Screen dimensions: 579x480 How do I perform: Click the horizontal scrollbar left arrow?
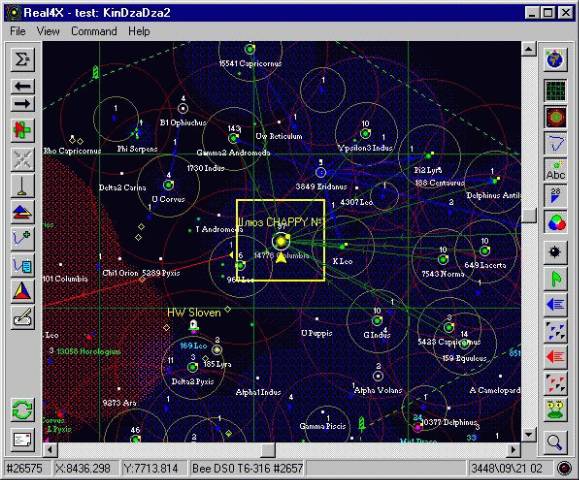[x=50, y=450]
